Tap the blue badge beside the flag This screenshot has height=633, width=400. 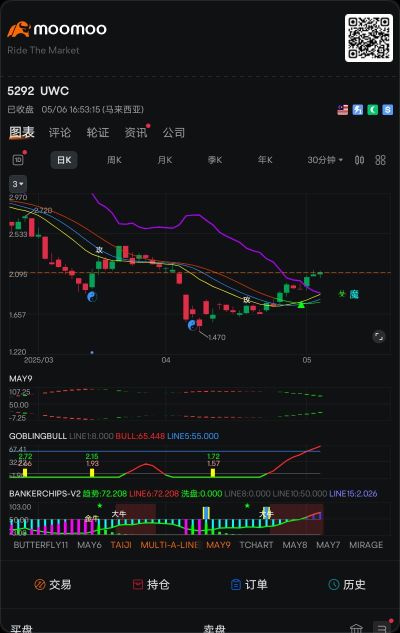click(357, 110)
